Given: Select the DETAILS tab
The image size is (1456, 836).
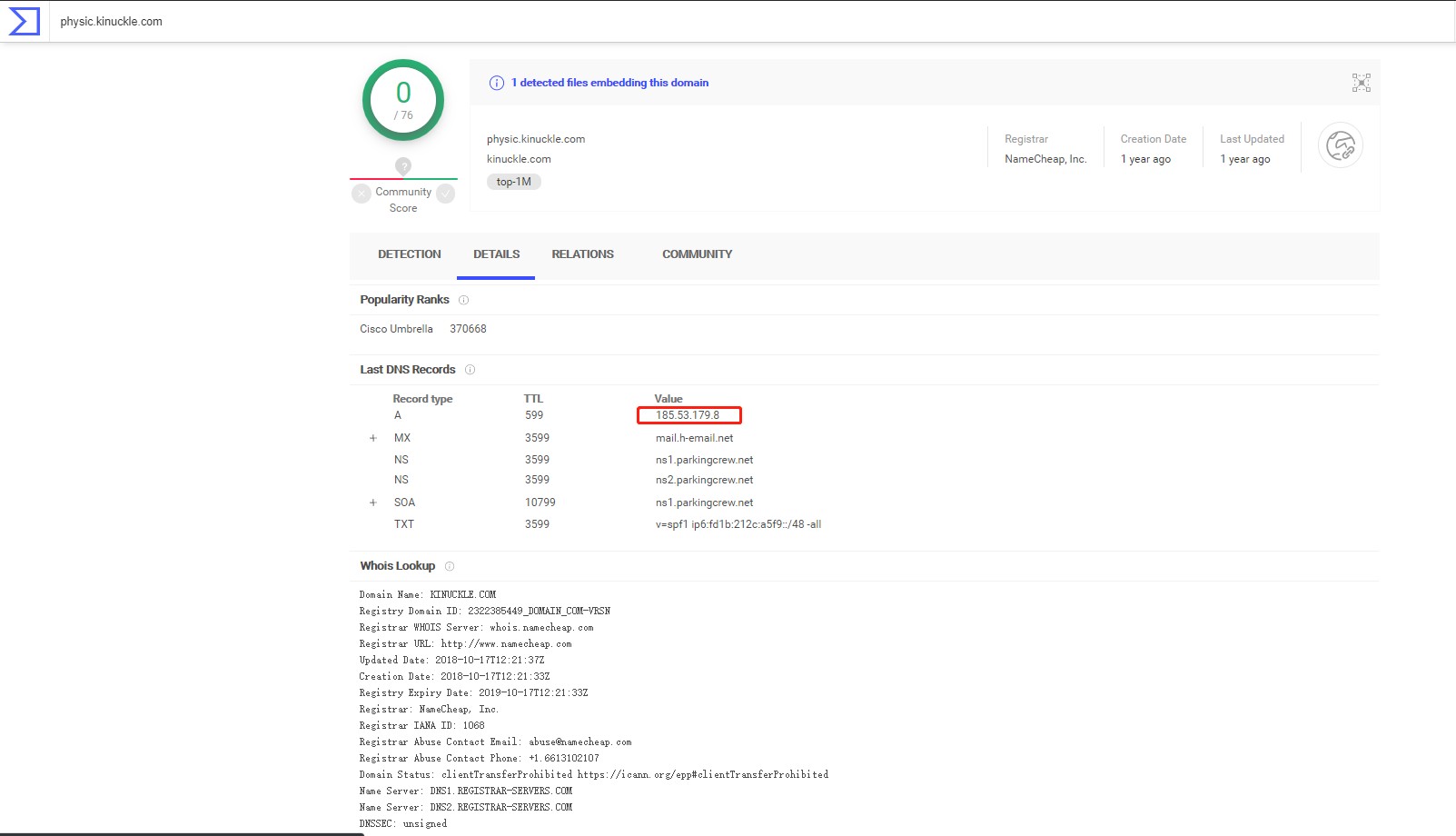Looking at the screenshot, I should coord(496,254).
